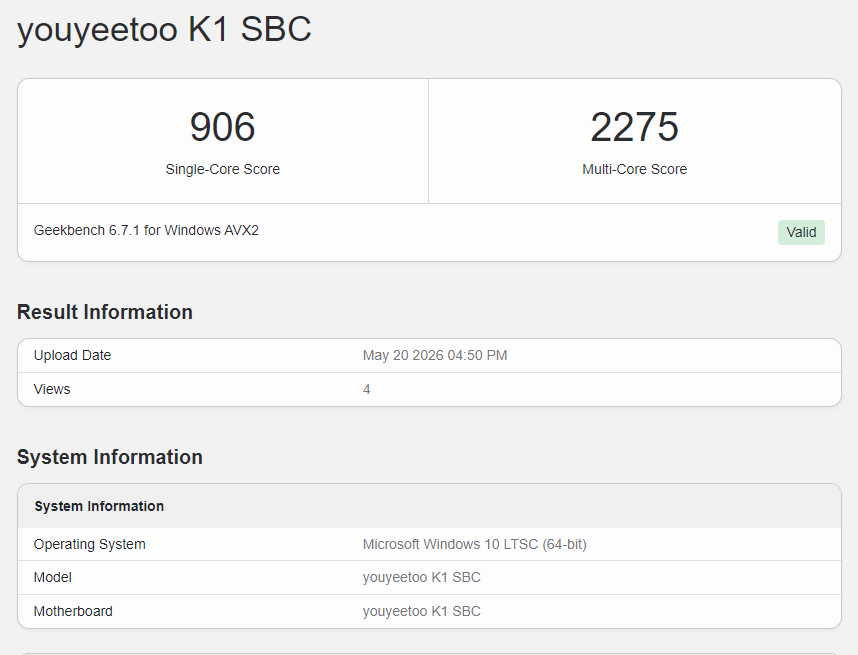The width and height of the screenshot is (858, 655).
Task: Select the 906 single-core score value
Action: pos(223,127)
